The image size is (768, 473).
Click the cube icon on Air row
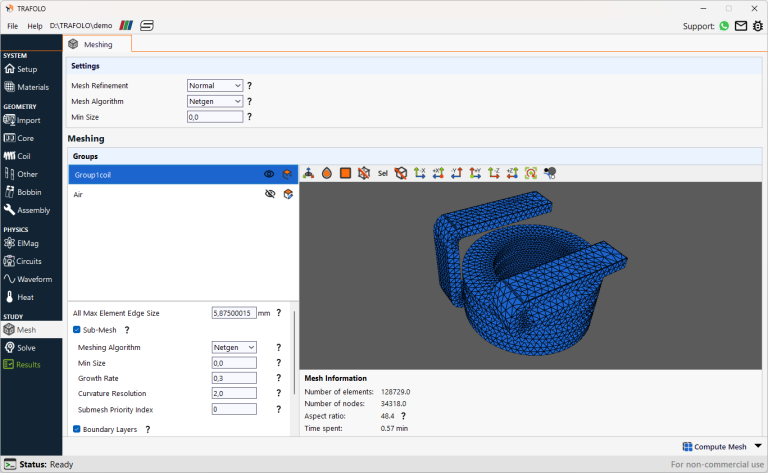coord(288,194)
